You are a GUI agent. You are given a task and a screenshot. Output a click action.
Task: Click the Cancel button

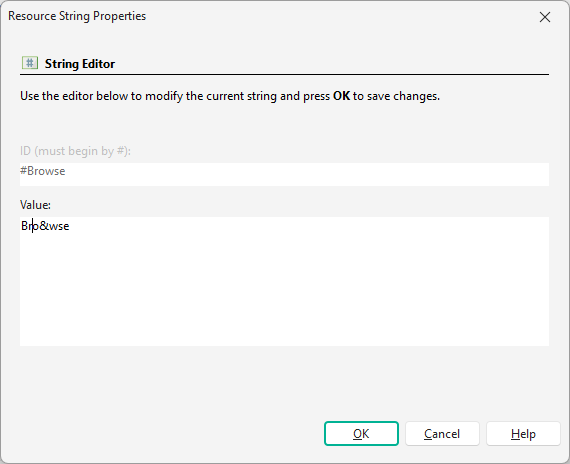442,433
